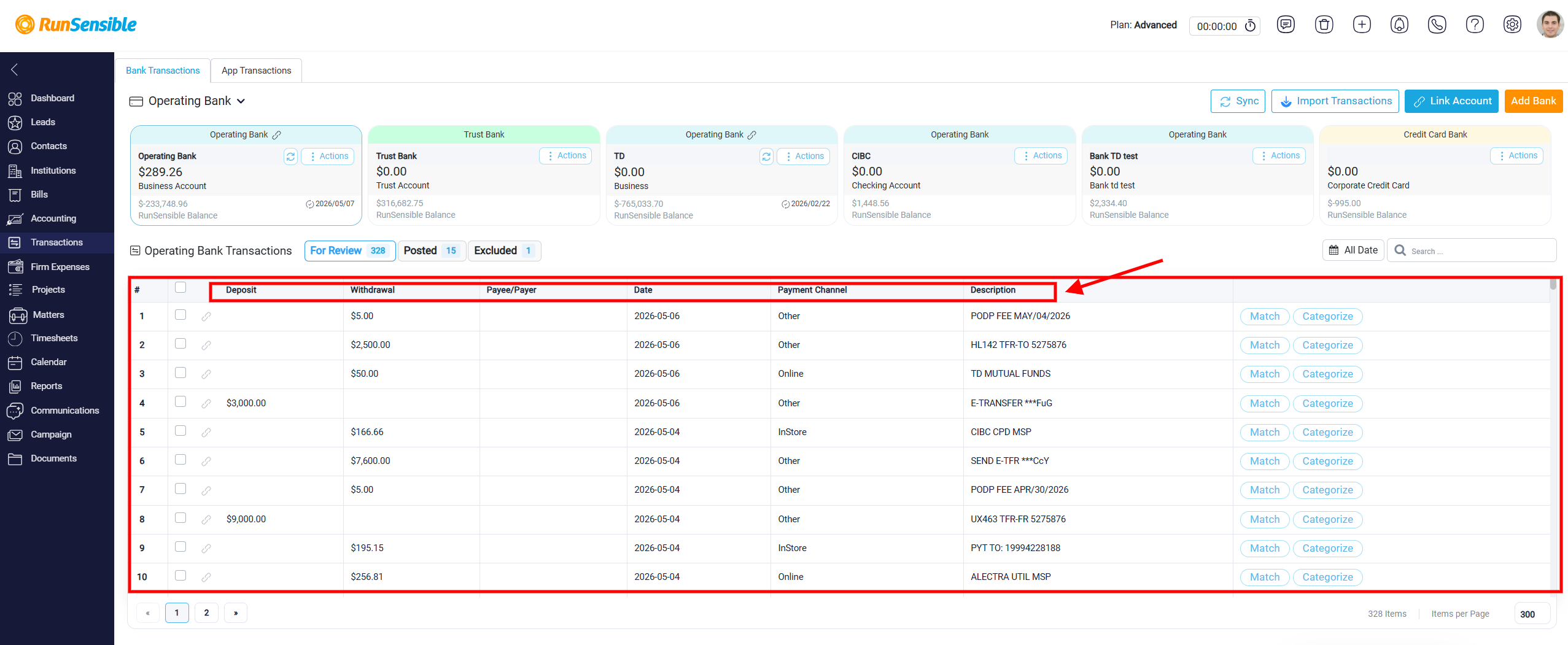Check the box for row 1 PODP FEE MAY

[180, 315]
